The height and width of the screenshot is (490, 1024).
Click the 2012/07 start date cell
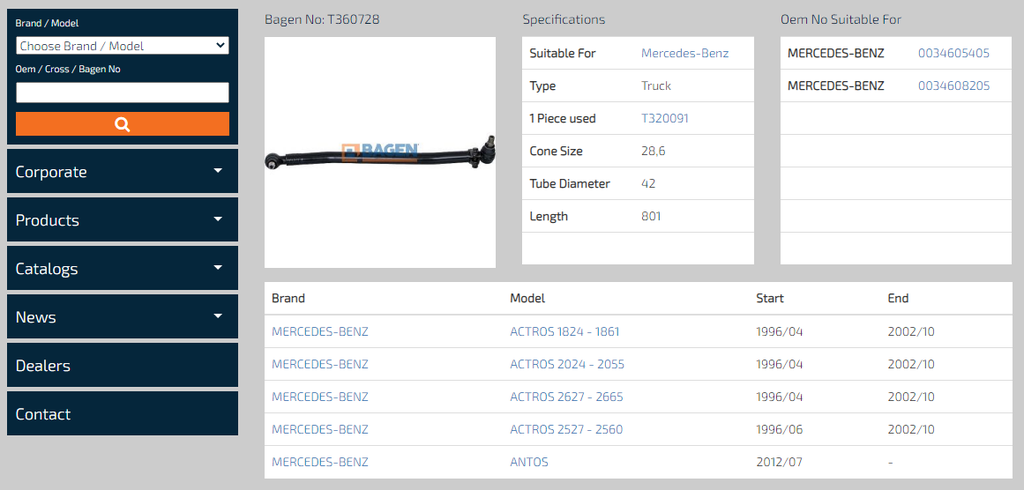click(x=780, y=462)
